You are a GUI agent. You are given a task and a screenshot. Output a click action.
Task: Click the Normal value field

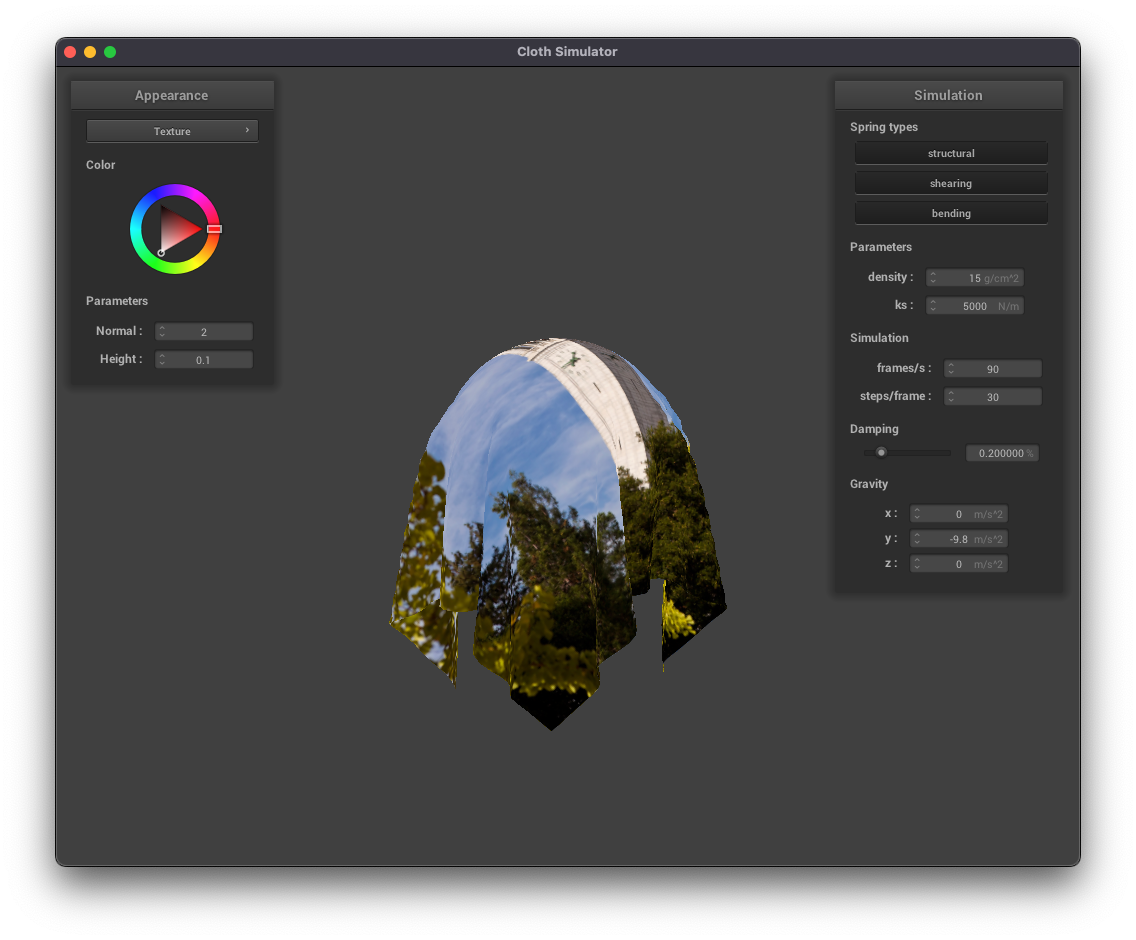point(204,332)
